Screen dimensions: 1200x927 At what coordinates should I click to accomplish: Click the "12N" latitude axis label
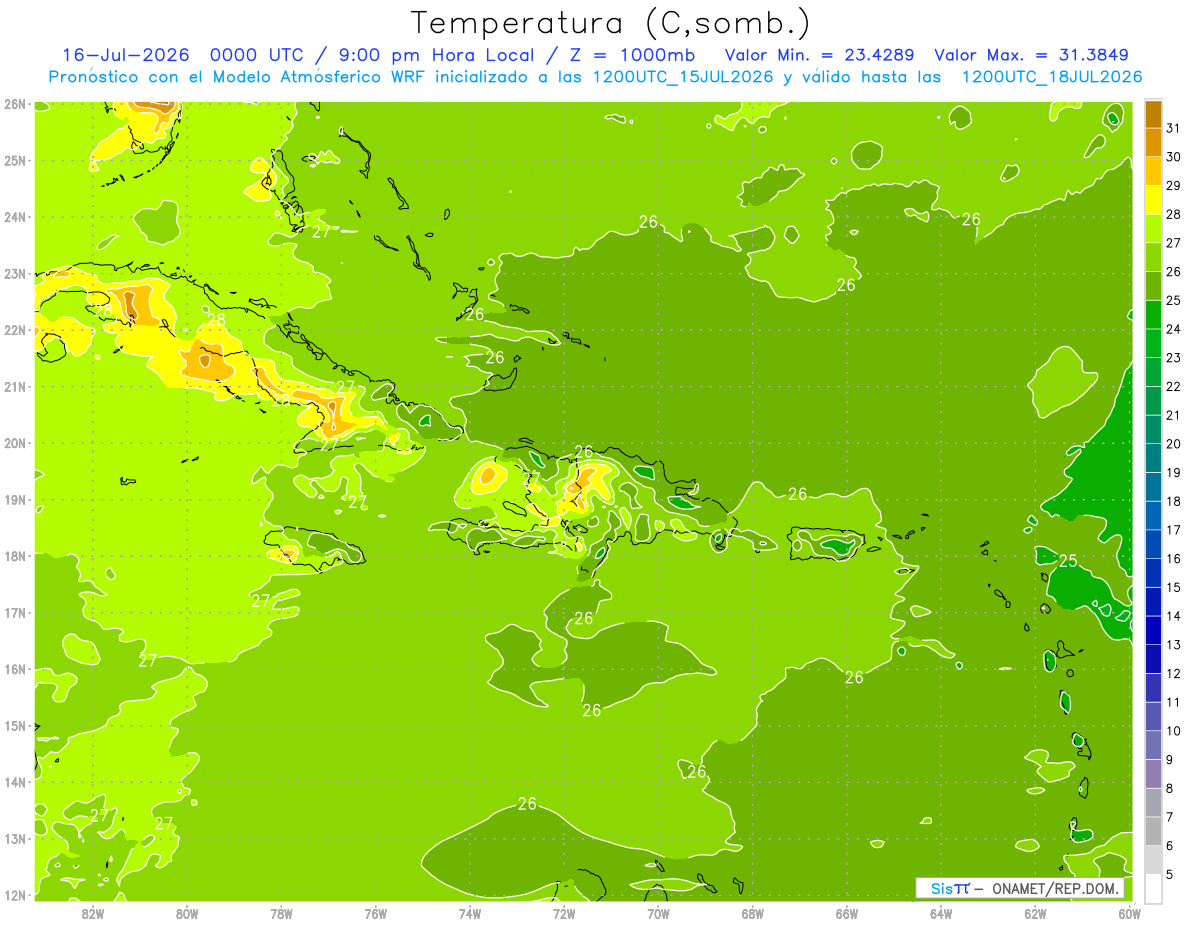[14, 895]
